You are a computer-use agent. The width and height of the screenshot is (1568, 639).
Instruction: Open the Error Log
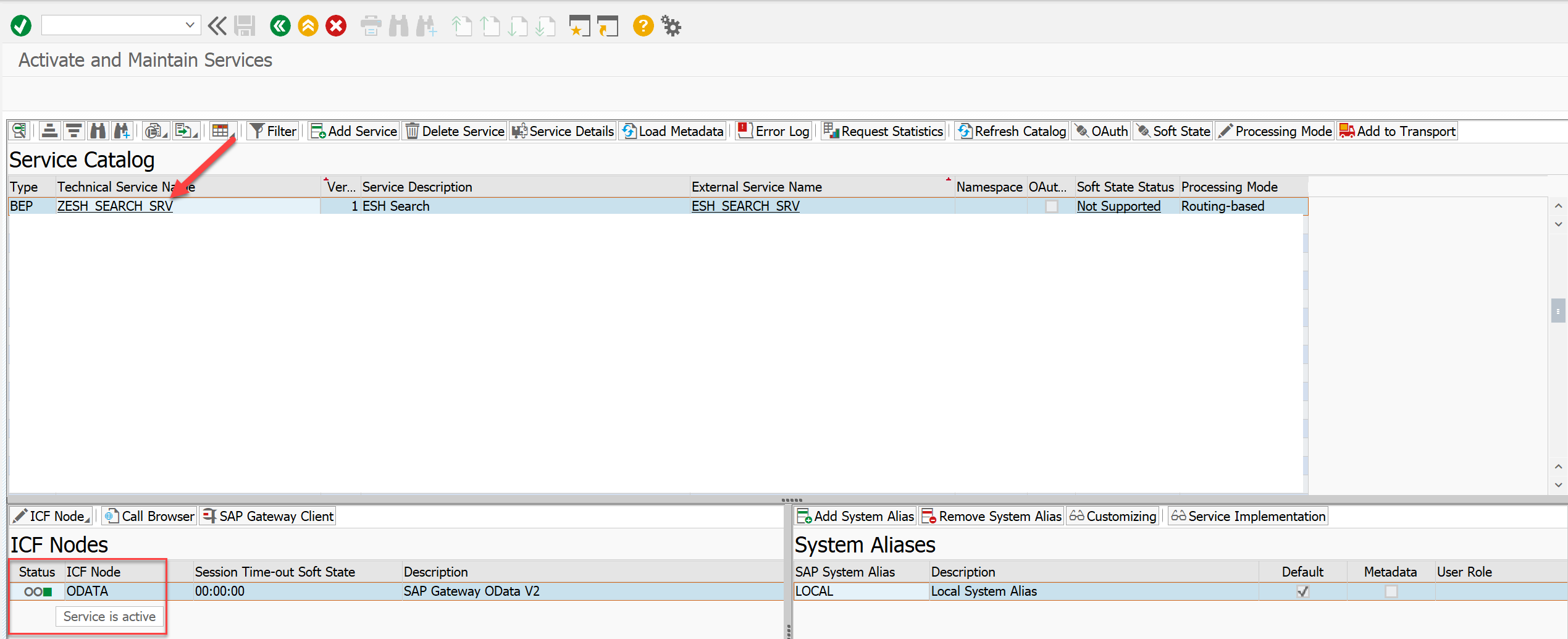click(x=773, y=131)
